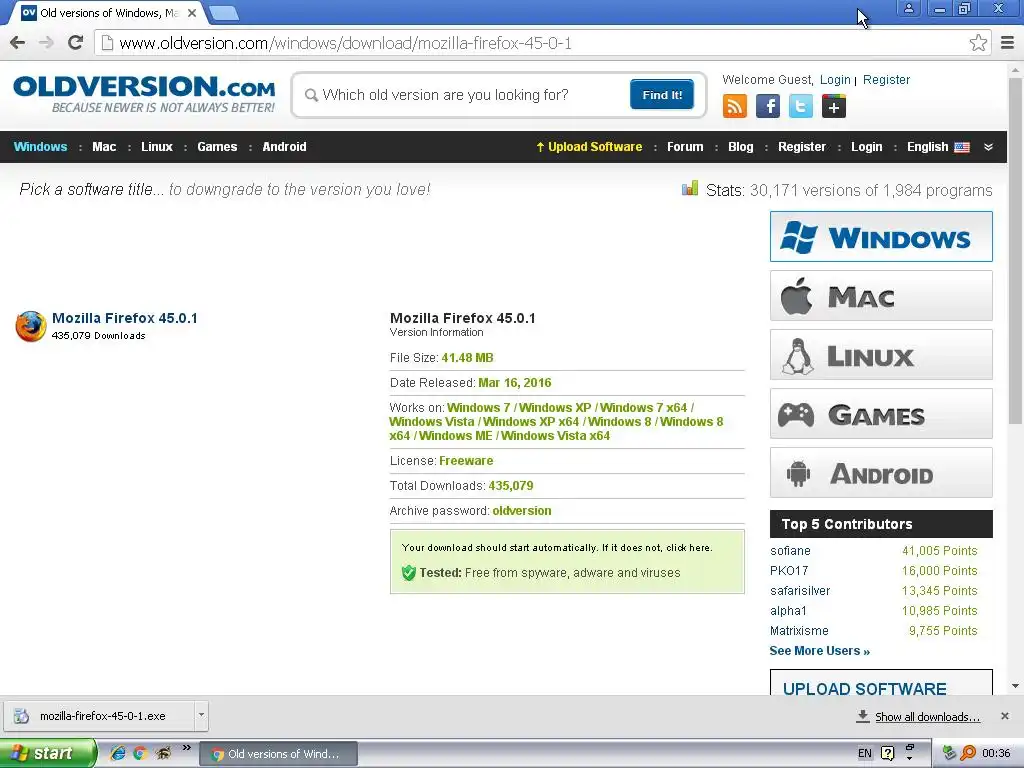Screen dimensions: 1024x768
Task: Click the Mozilla Firefox logo icon
Action: pyautogui.click(x=31, y=326)
